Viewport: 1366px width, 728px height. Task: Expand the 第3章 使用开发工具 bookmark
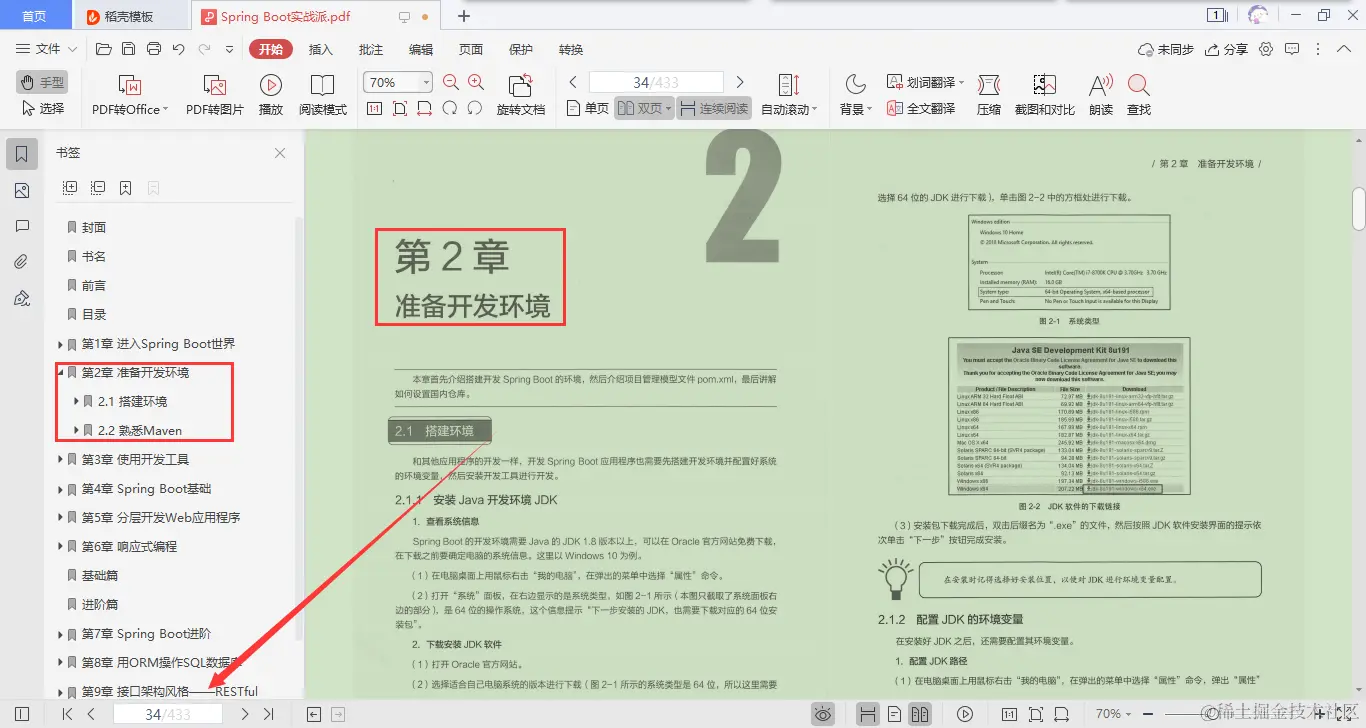tap(60, 459)
